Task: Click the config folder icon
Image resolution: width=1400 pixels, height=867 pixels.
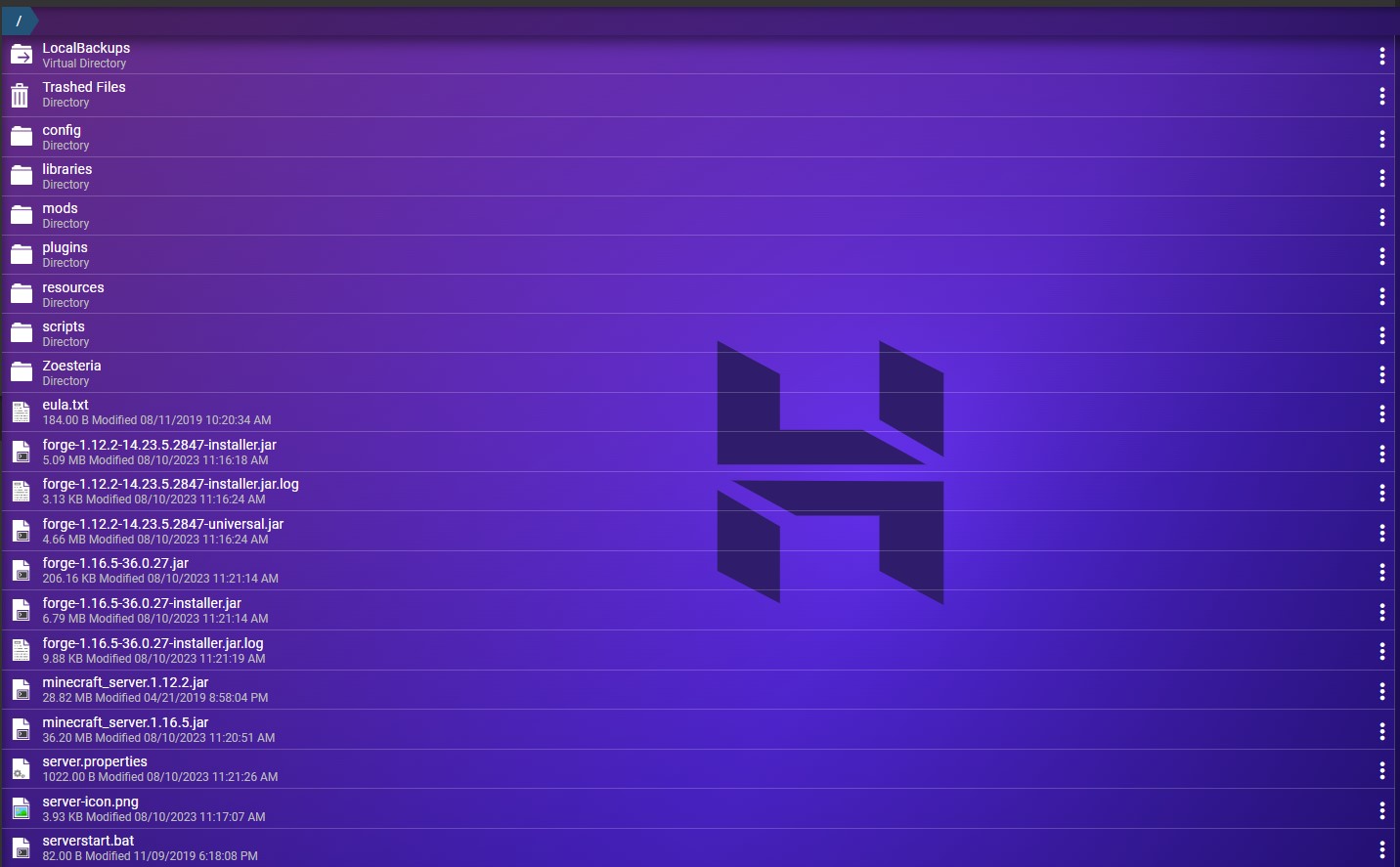Action: (22, 137)
